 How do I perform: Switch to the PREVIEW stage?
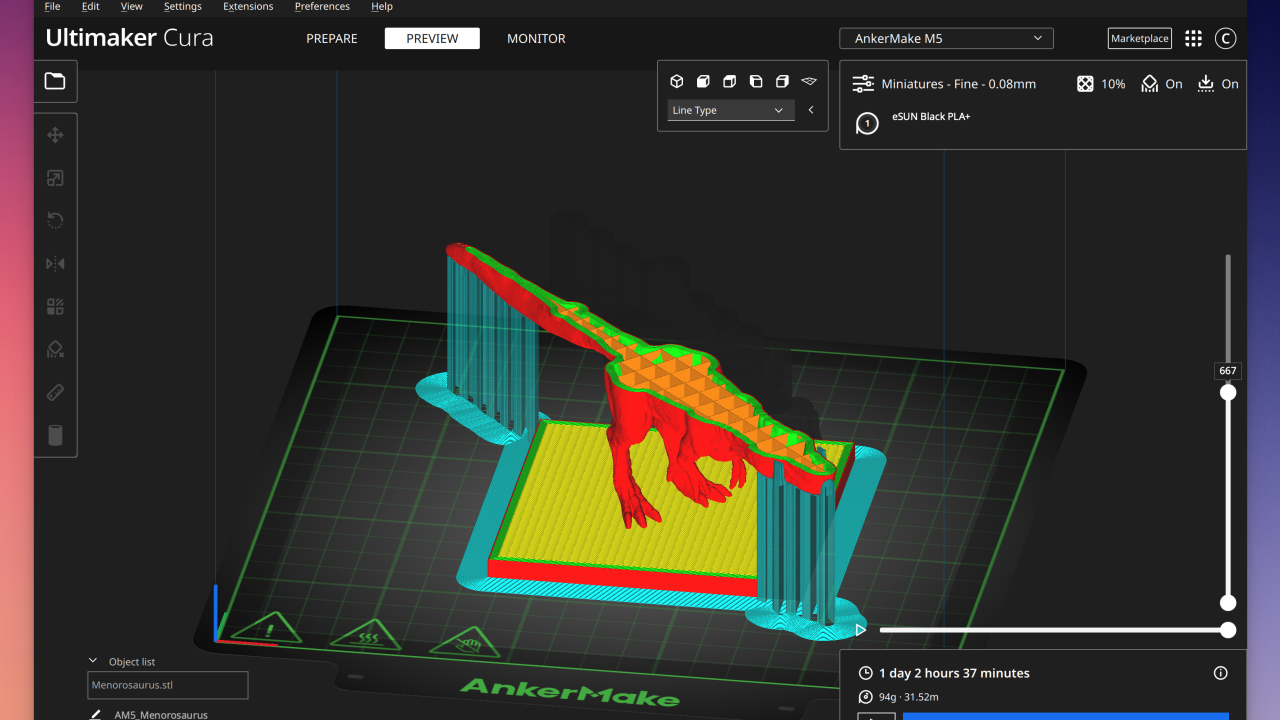pos(432,39)
